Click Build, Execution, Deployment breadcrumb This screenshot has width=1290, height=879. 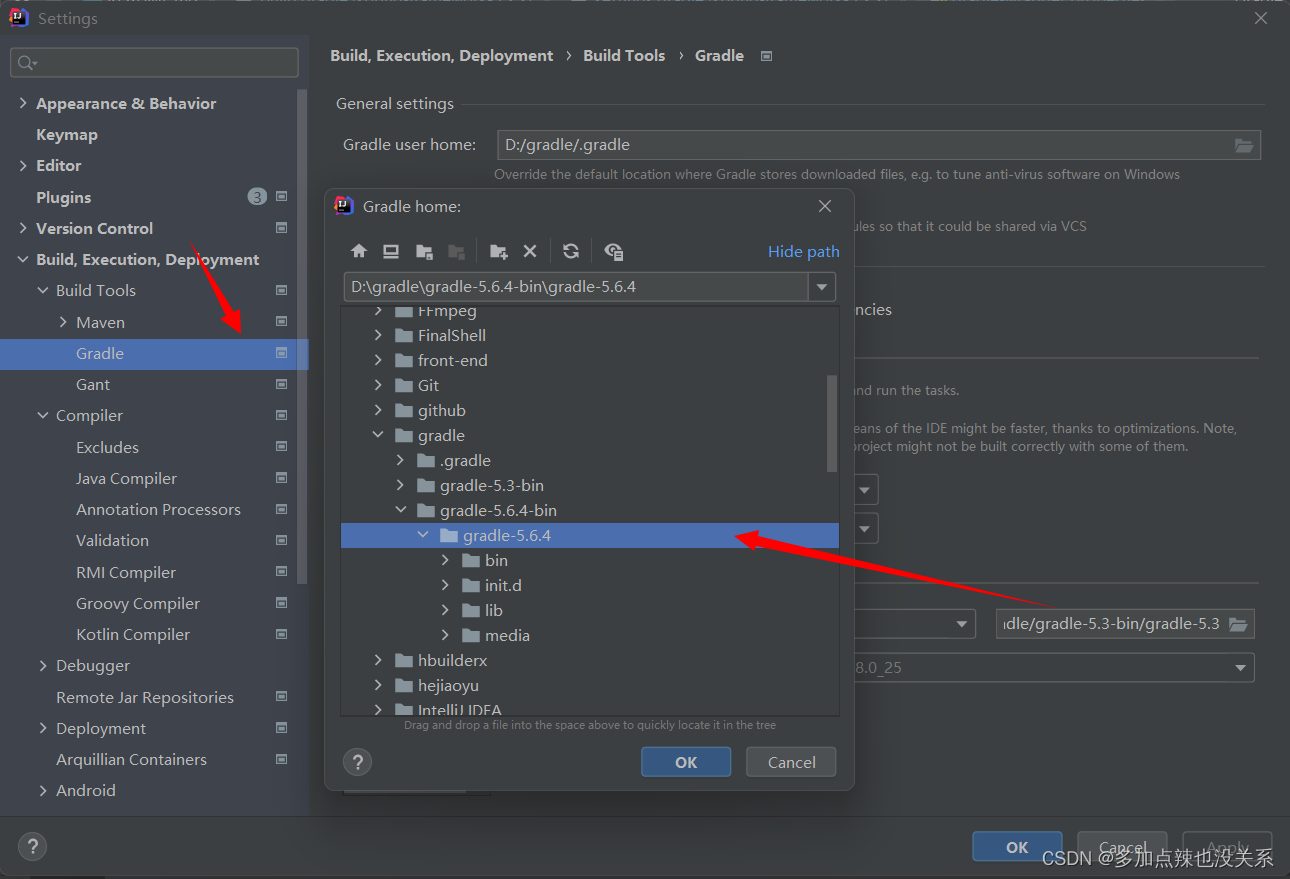pos(442,56)
